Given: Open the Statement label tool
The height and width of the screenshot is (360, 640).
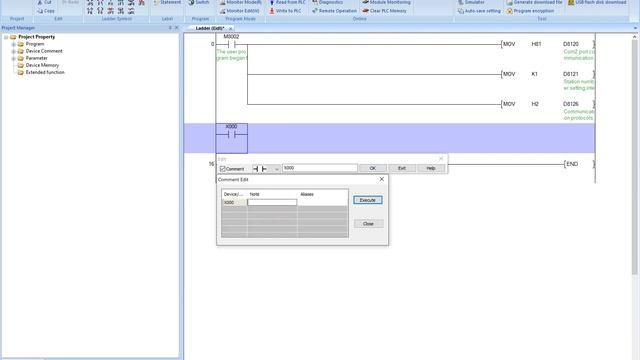Looking at the screenshot, I should click(167, 2).
